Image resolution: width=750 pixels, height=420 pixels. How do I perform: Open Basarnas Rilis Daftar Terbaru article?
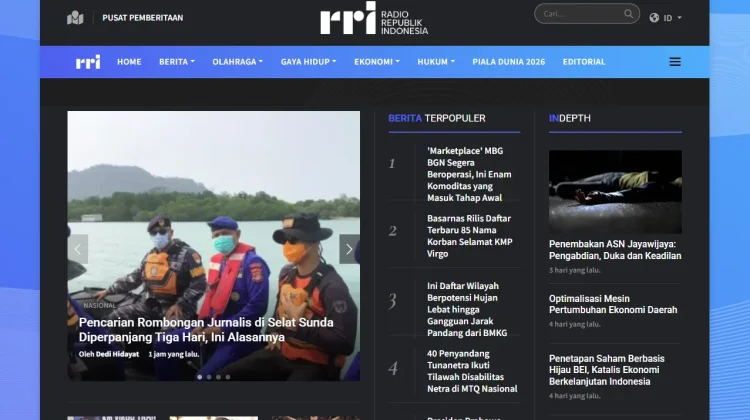click(x=470, y=236)
